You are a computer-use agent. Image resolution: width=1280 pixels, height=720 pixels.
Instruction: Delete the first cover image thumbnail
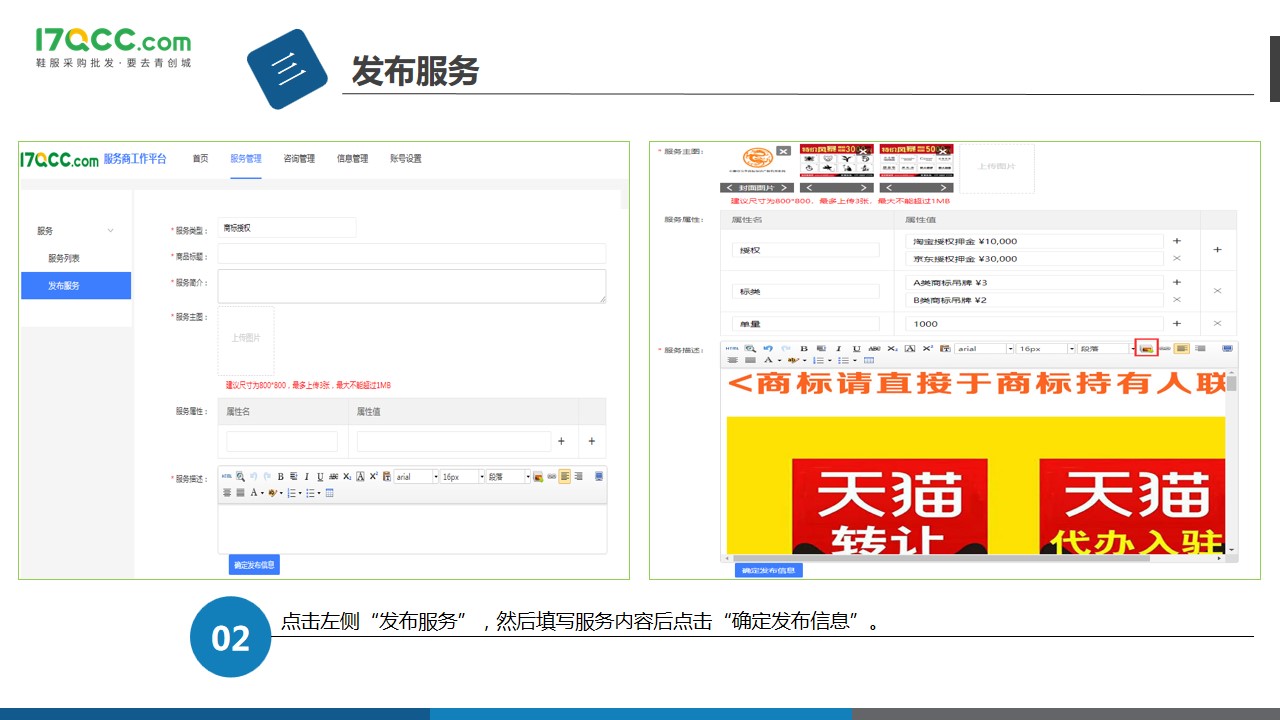click(783, 151)
